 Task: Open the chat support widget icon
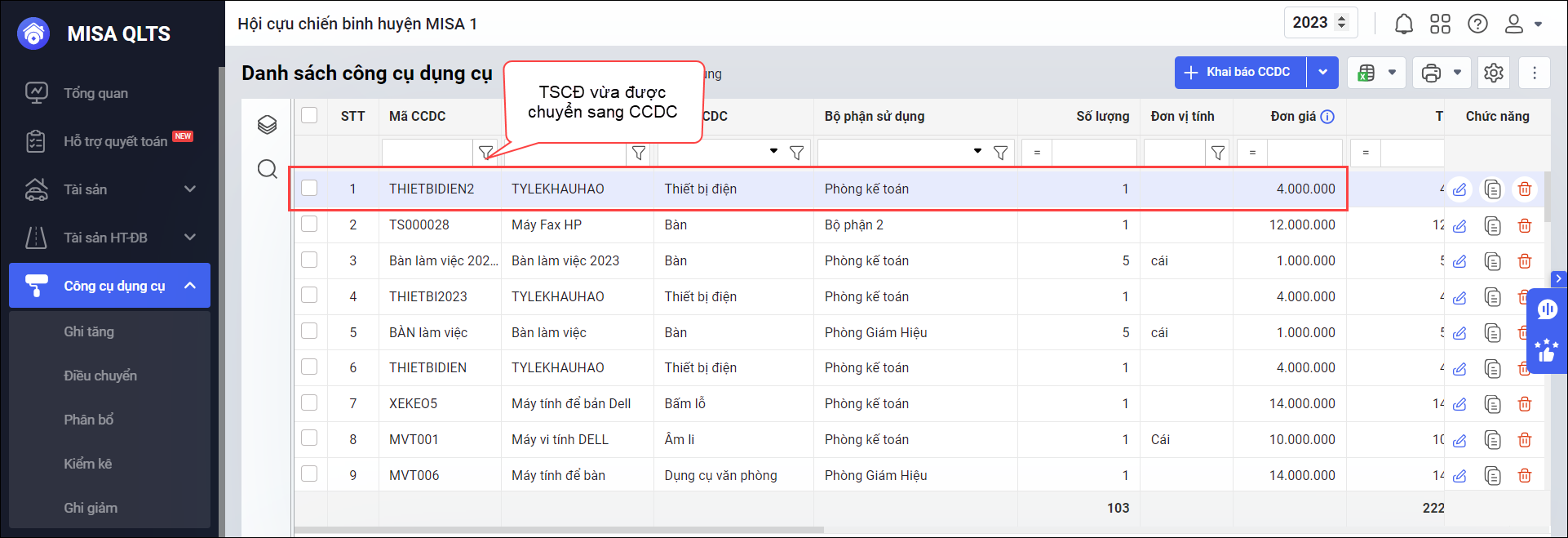point(1547,309)
